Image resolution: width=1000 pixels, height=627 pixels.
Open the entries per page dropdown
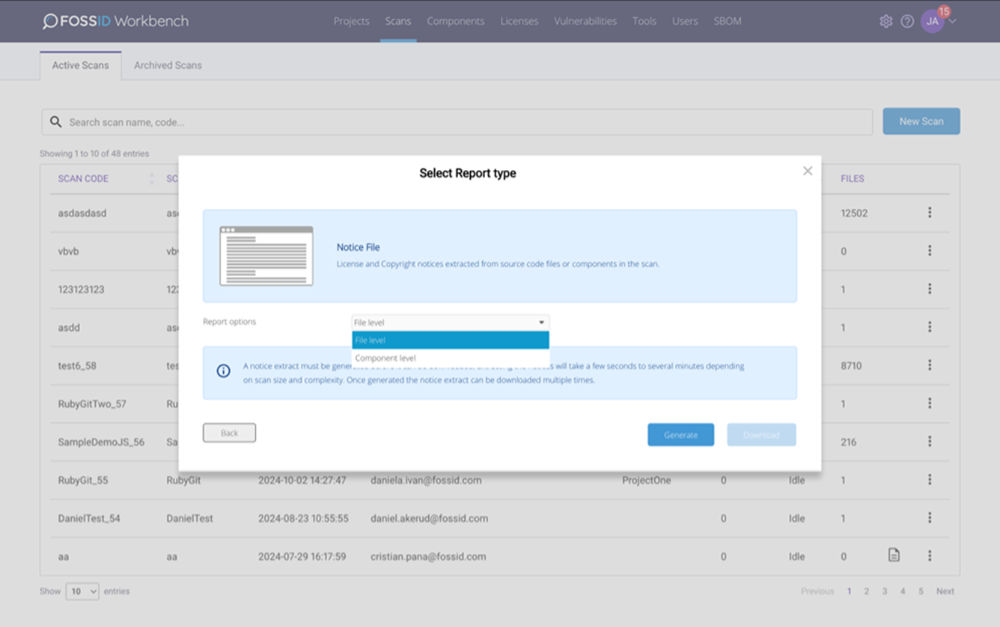(x=82, y=591)
